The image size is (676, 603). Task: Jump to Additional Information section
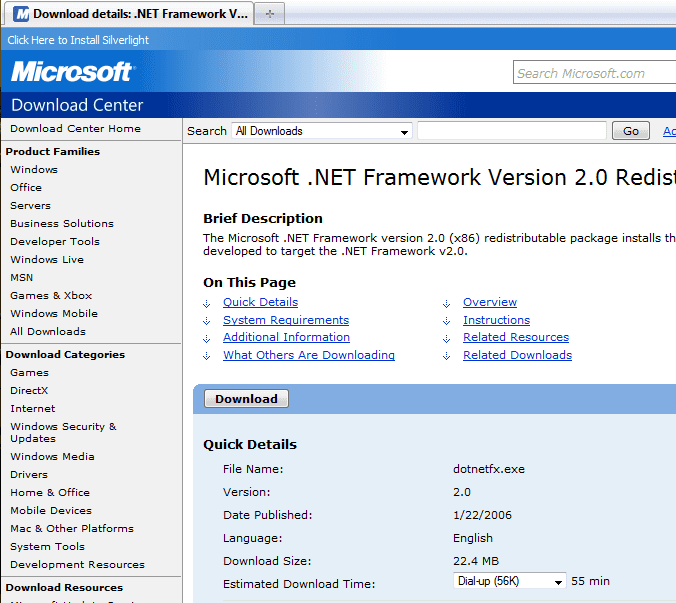click(286, 337)
